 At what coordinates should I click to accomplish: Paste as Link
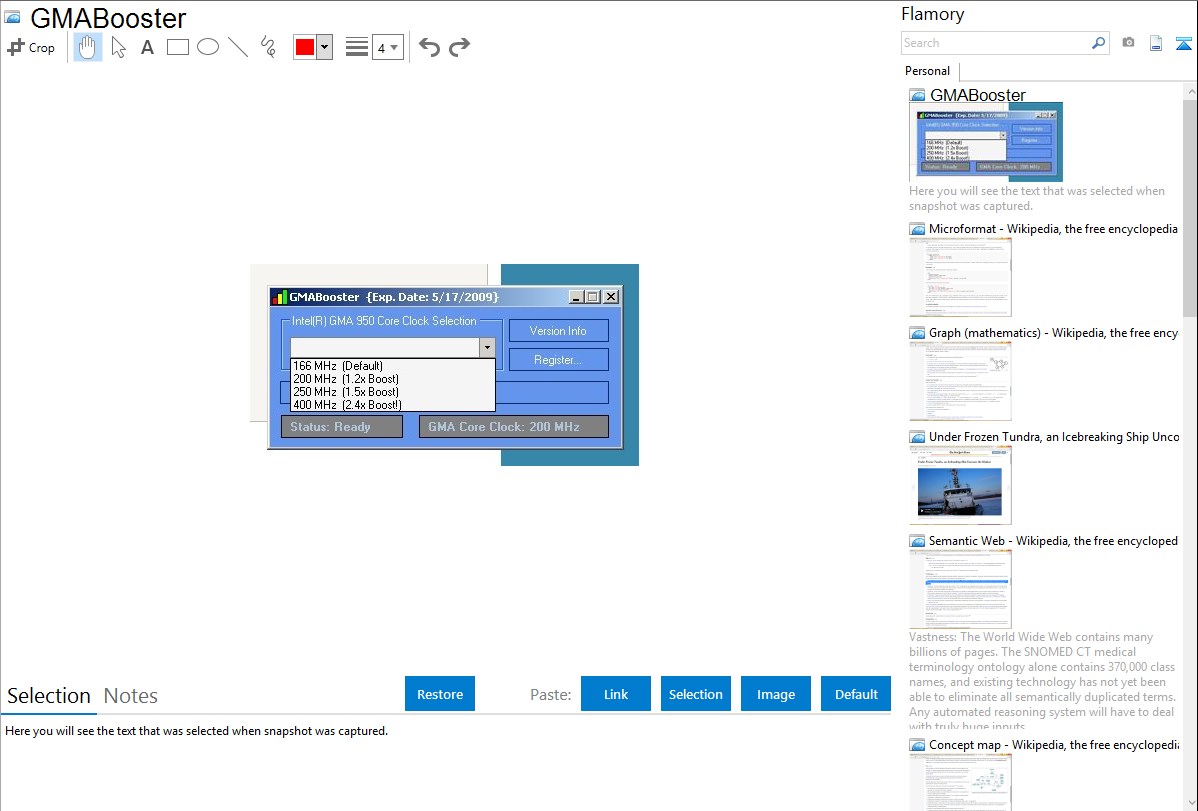click(616, 694)
